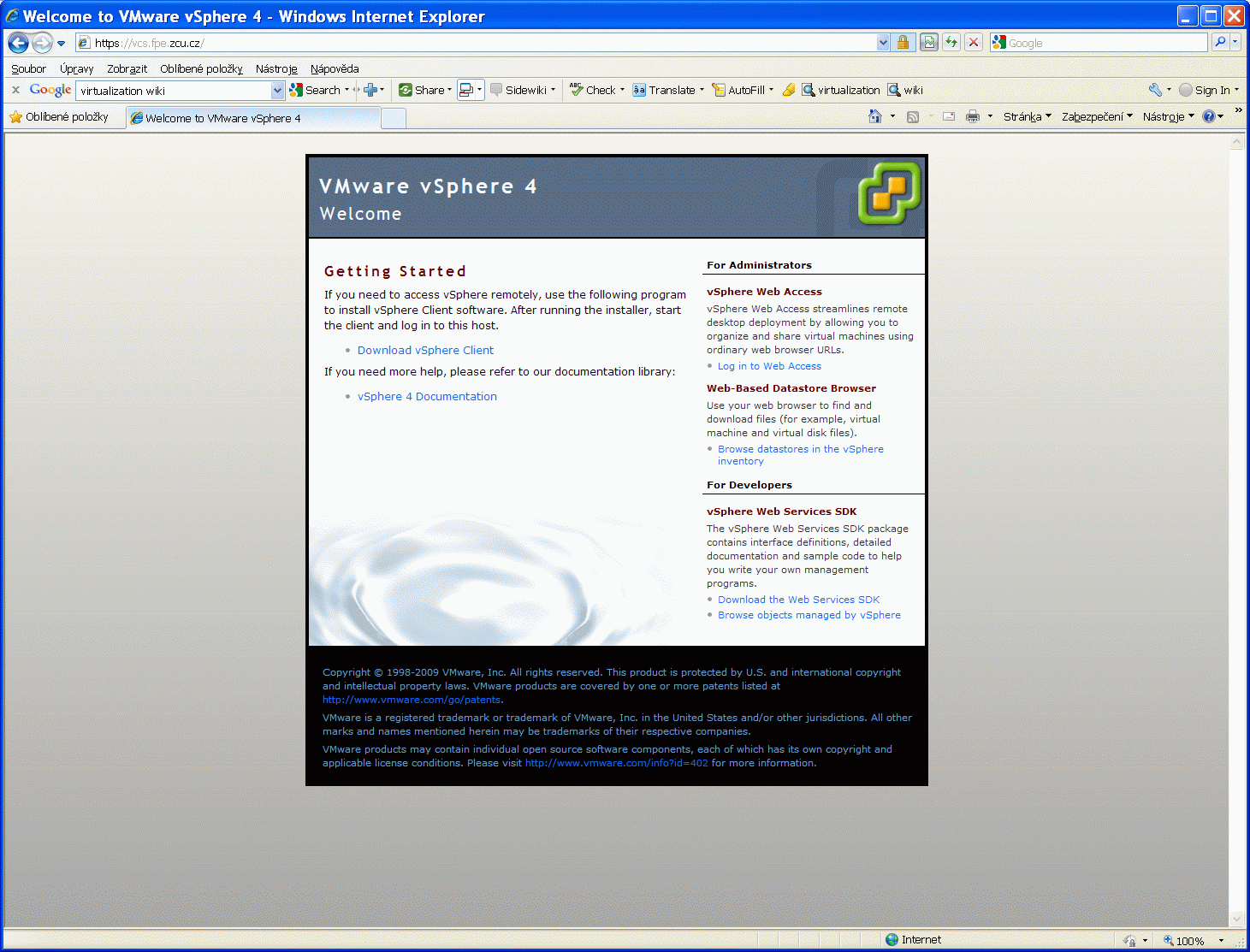This screenshot has width=1250, height=952.
Task: Click the Google Toolbar Search button
Action: point(315,90)
